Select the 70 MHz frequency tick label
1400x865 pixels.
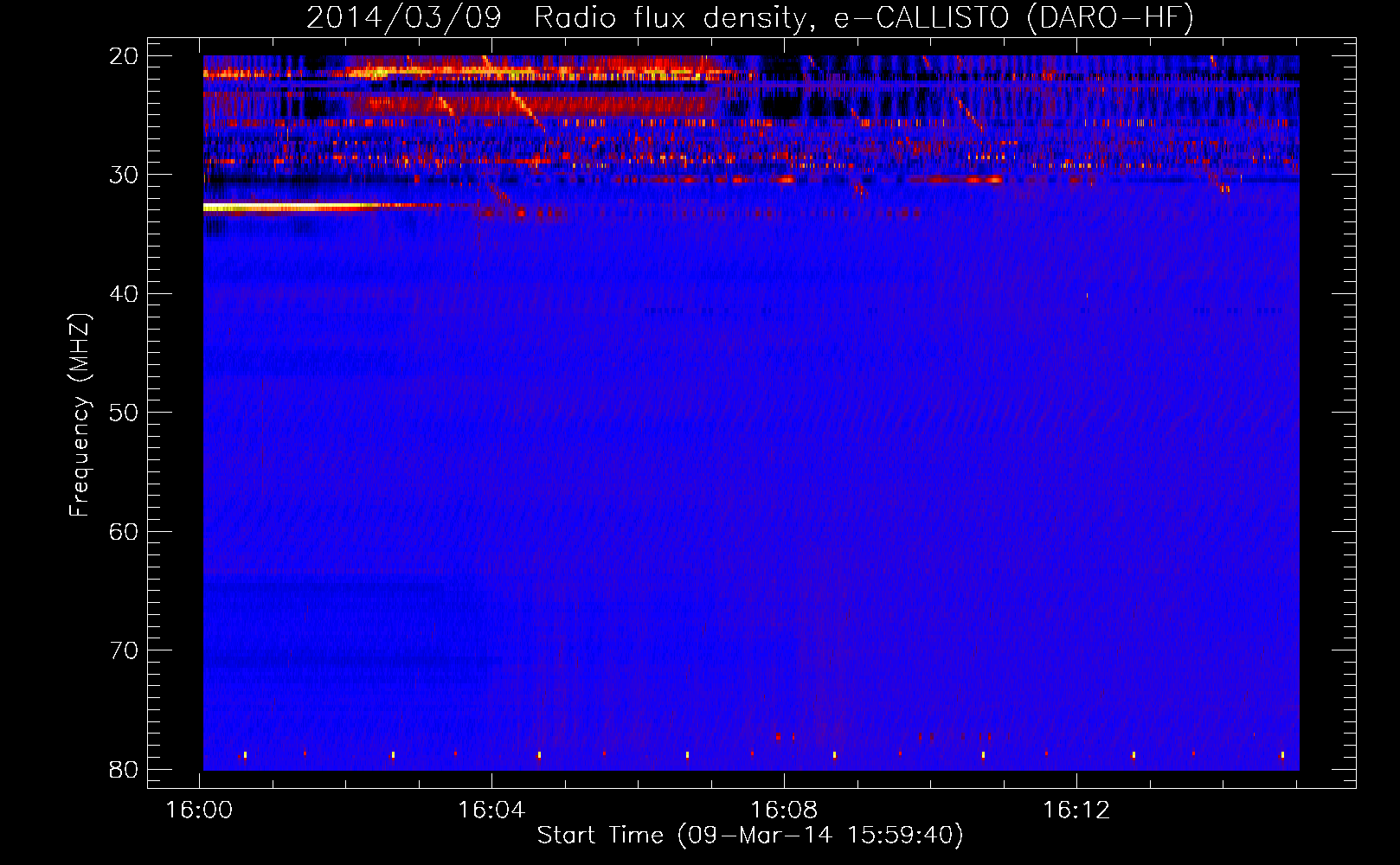pyautogui.click(x=124, y=650)
